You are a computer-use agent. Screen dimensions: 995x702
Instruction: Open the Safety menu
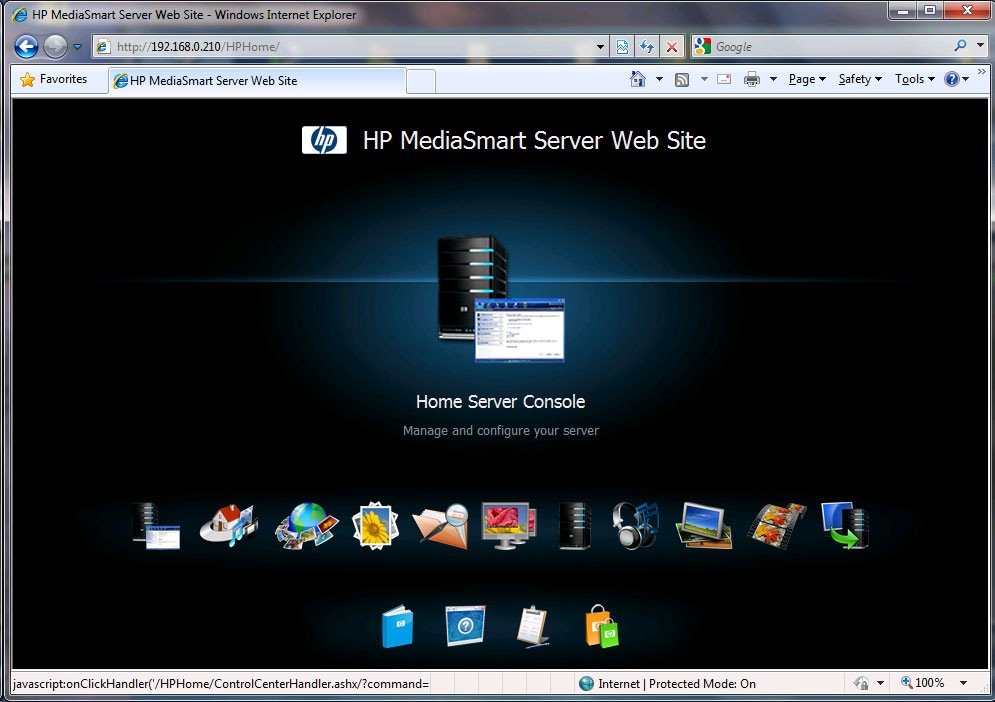tap(860, 79)
